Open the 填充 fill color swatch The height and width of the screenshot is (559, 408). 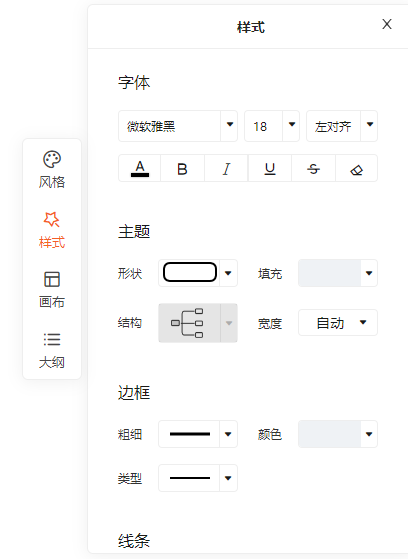338,273
